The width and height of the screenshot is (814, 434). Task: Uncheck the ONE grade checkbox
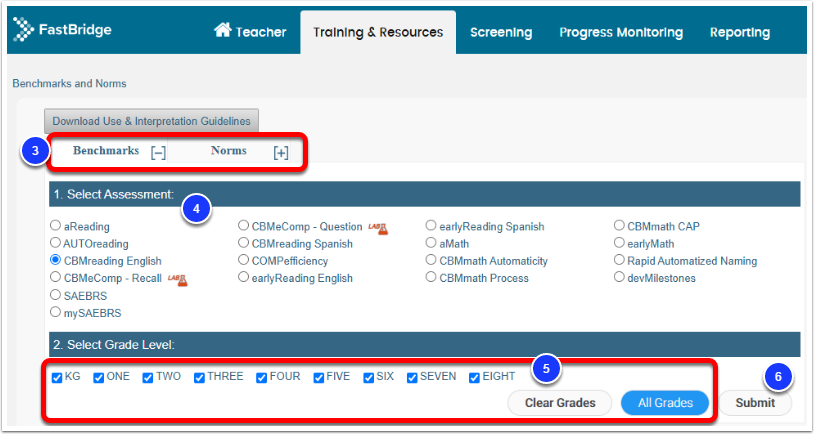coord(99,378)
